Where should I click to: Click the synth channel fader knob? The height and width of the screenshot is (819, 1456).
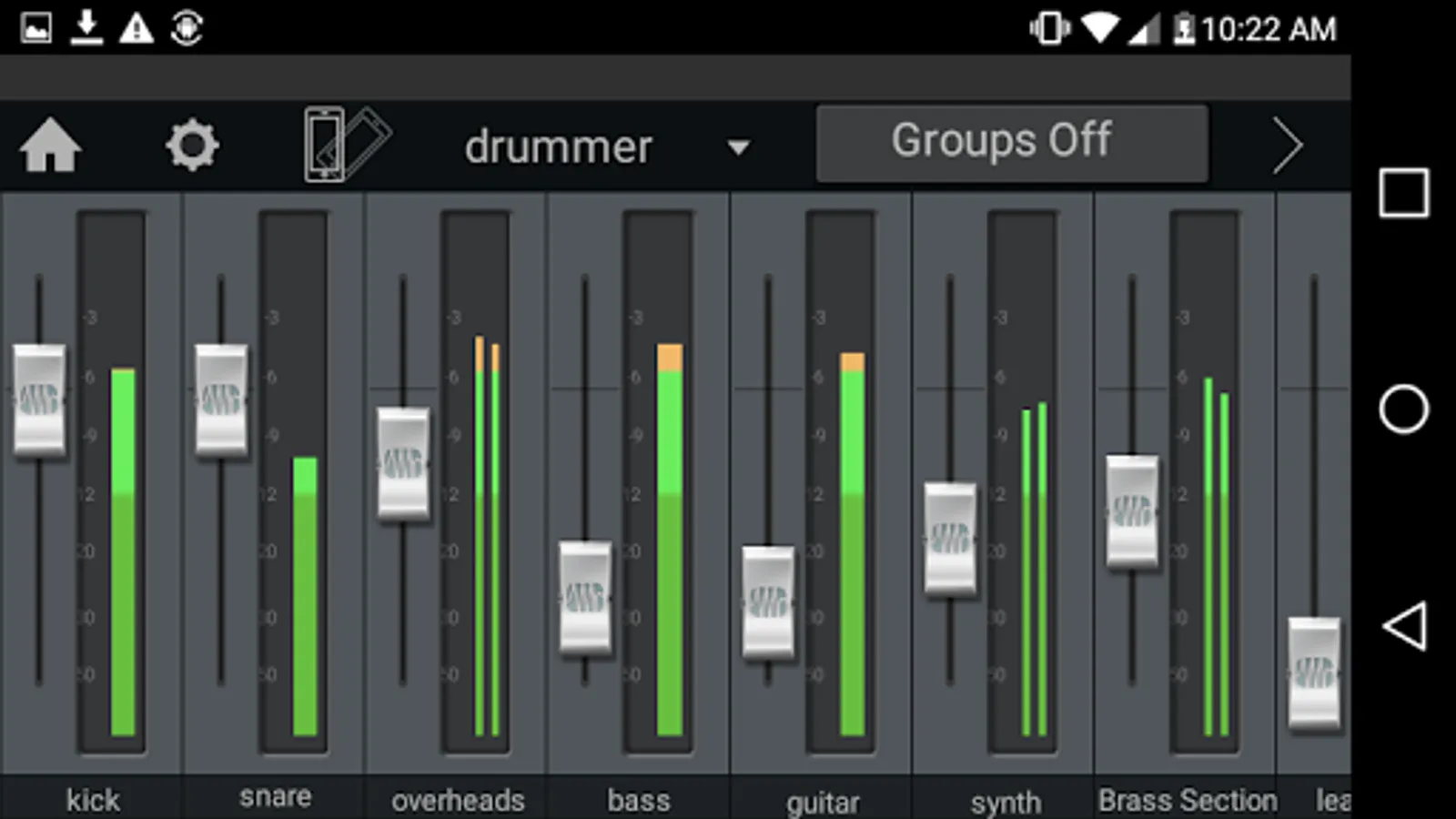[x=950, y=539]
